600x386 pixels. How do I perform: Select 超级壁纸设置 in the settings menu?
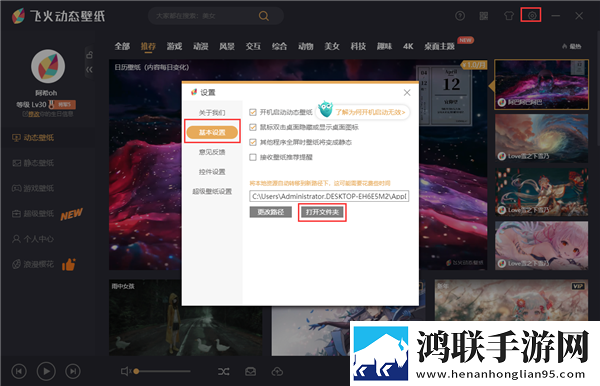[212, 191]
